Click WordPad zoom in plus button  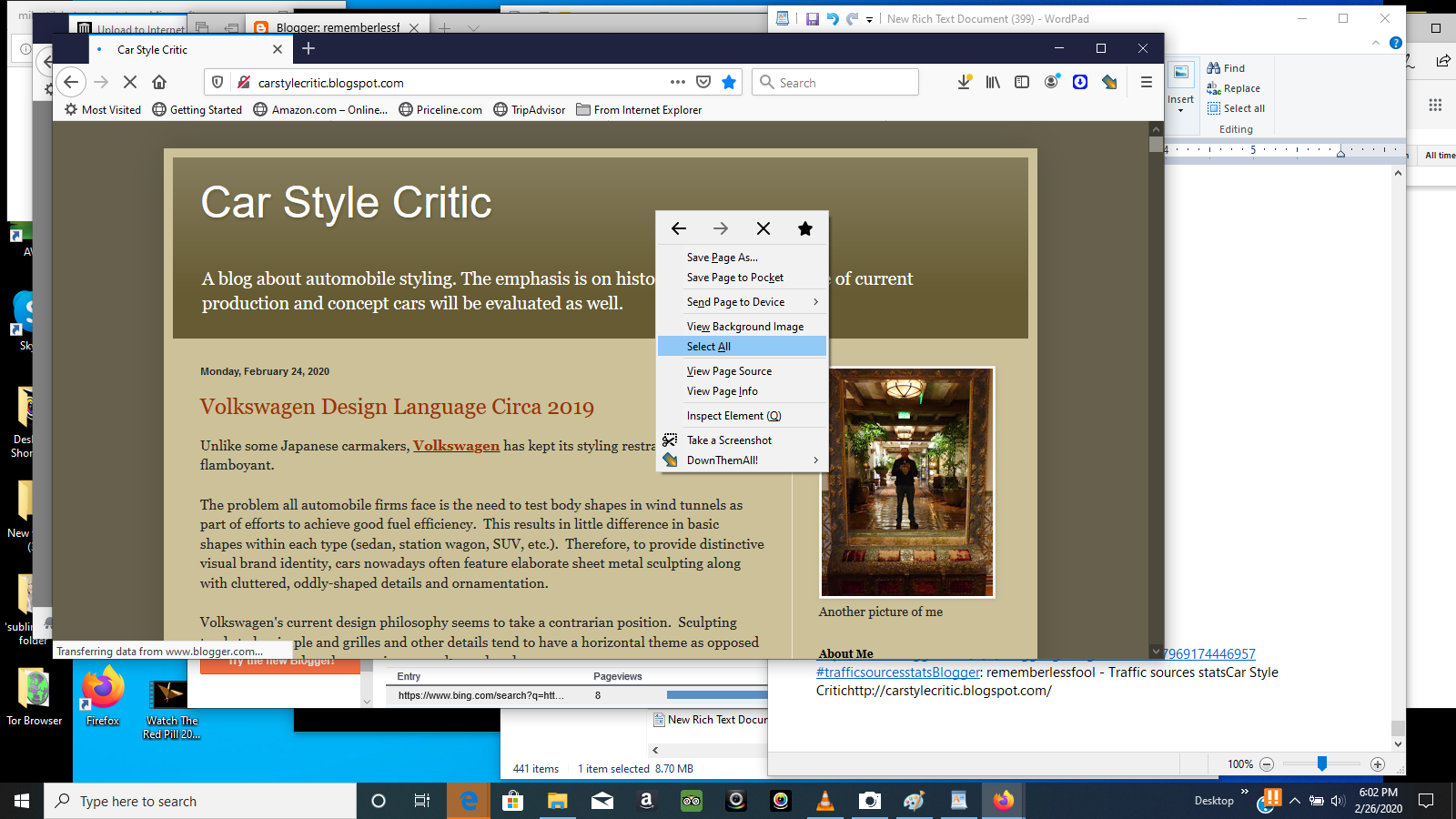tap(1378, 764)
